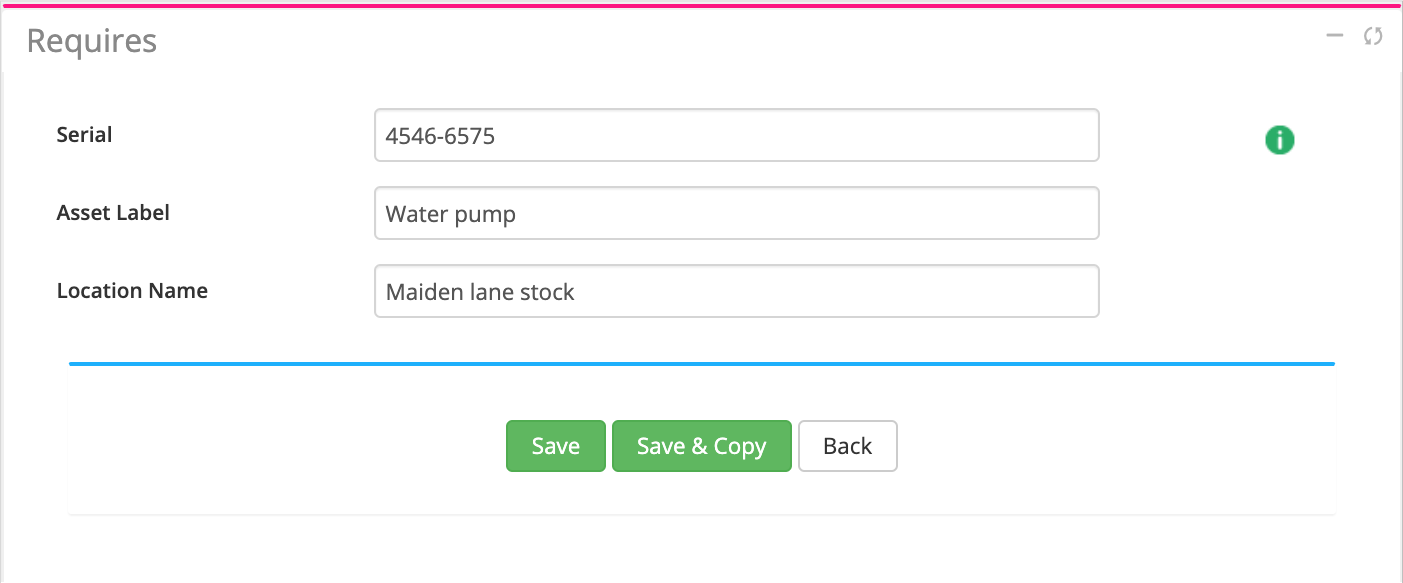Viewport: 1403px width, 583px height.
Task: Go back using the Back button
Action: coord(847,446)
